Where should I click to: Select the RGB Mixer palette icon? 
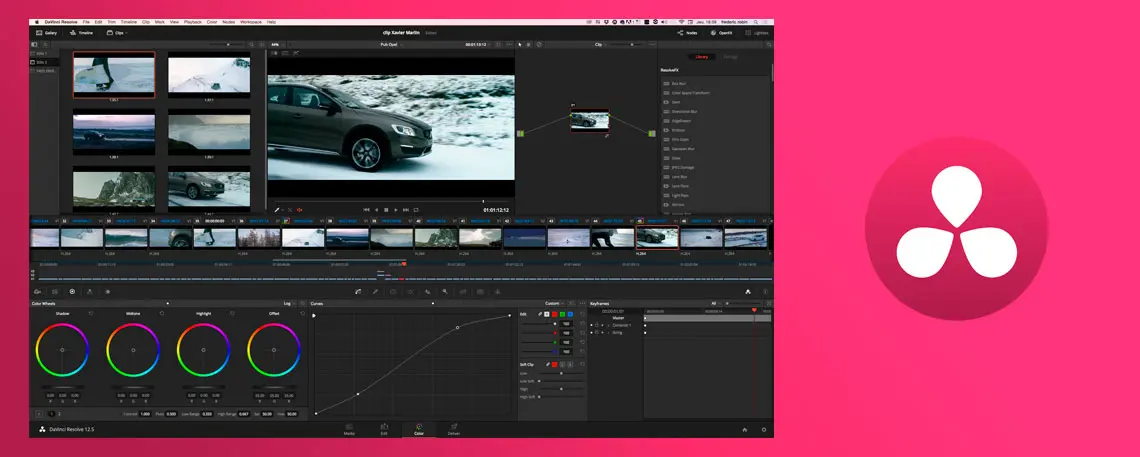click(89, 291)
